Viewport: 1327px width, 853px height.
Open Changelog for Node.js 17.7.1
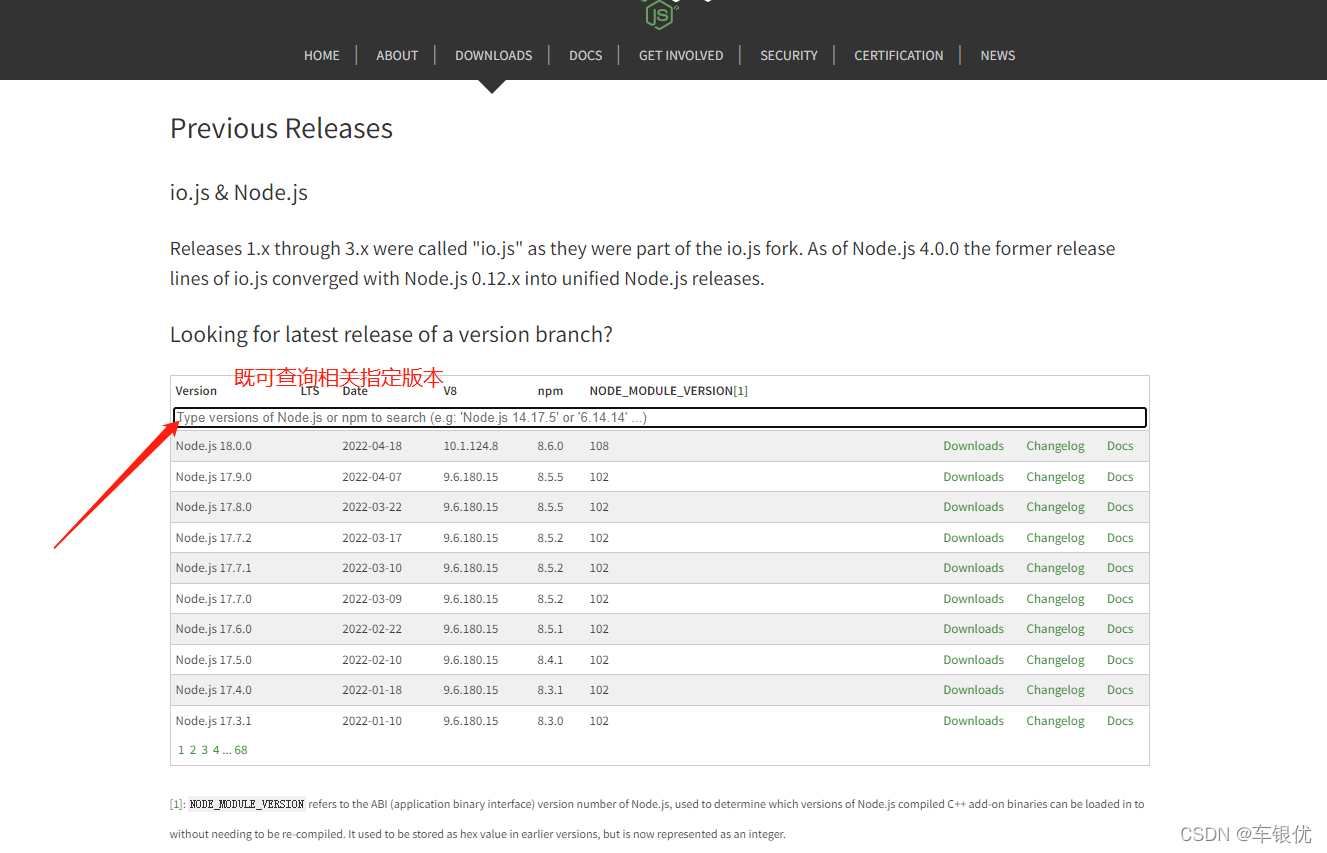coord(1055,568)
